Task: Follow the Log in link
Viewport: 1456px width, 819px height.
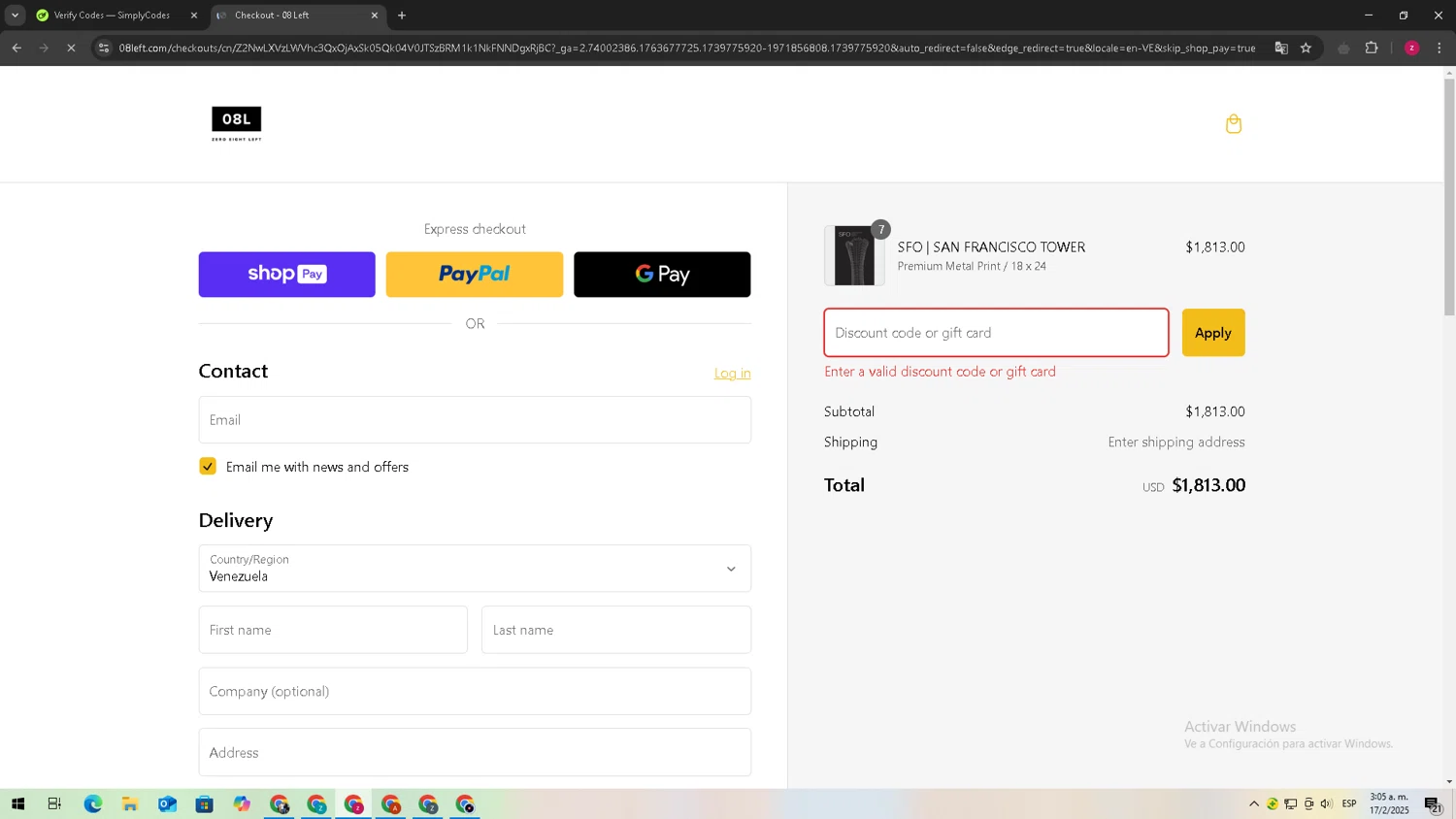Action: 733,374
